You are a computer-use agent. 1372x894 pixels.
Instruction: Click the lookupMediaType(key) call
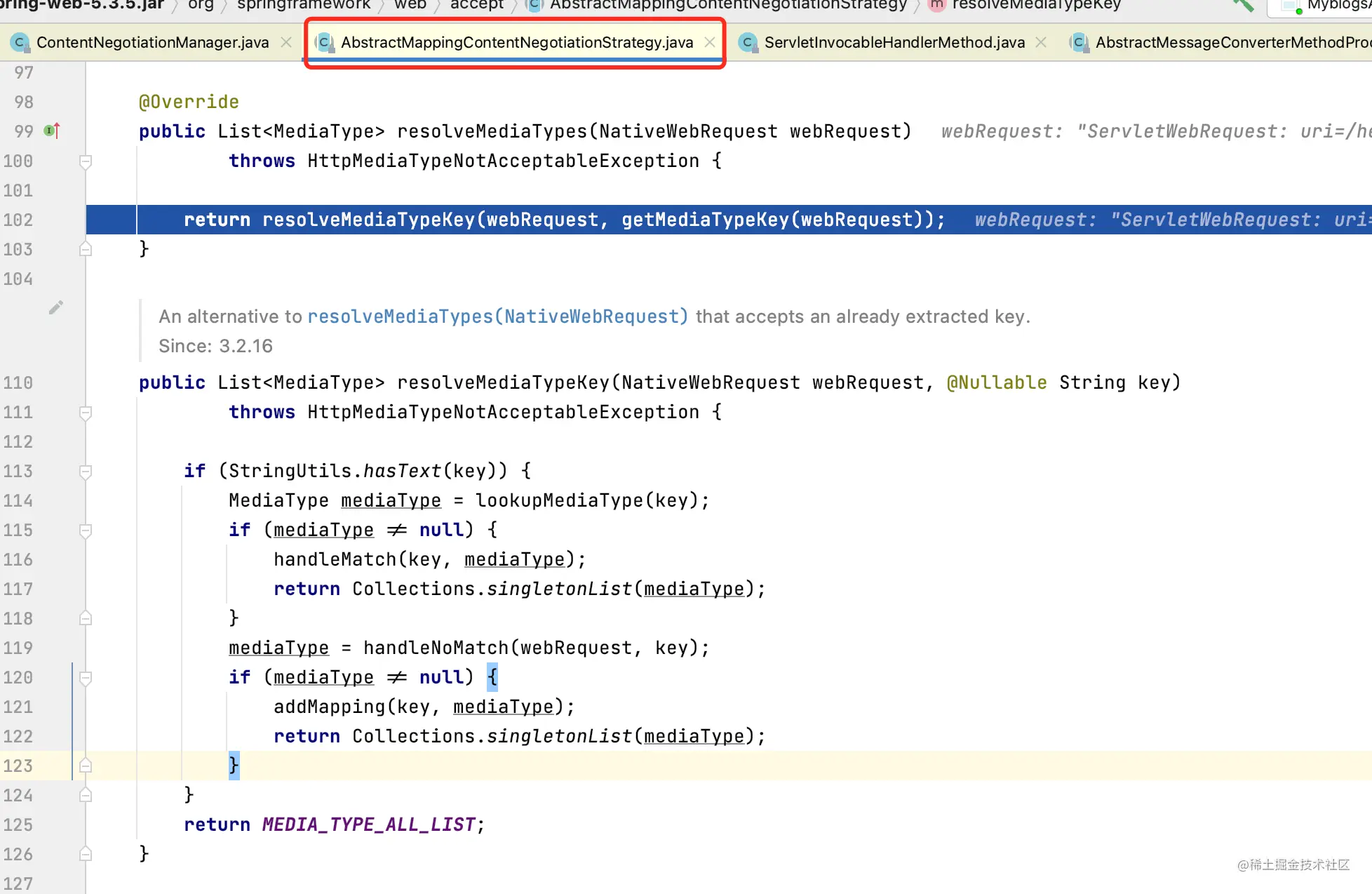(x=586, y=500)
